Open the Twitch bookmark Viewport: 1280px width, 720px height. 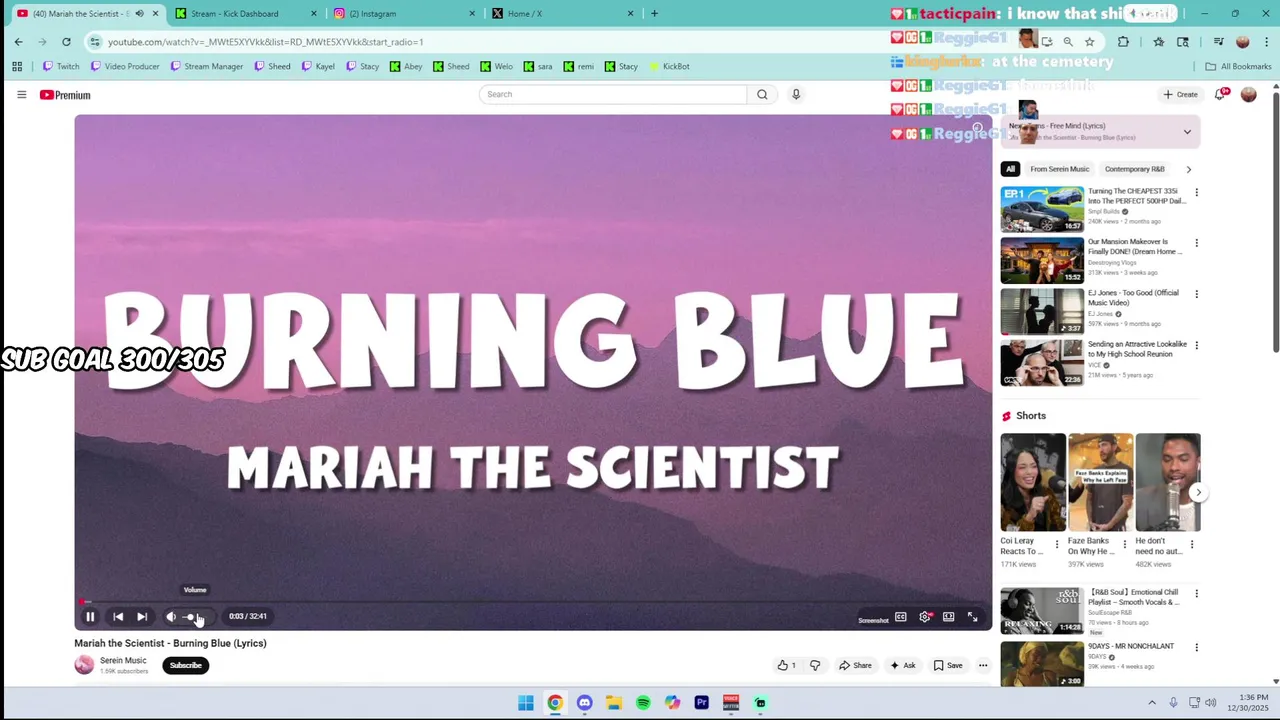click(60, 66)
